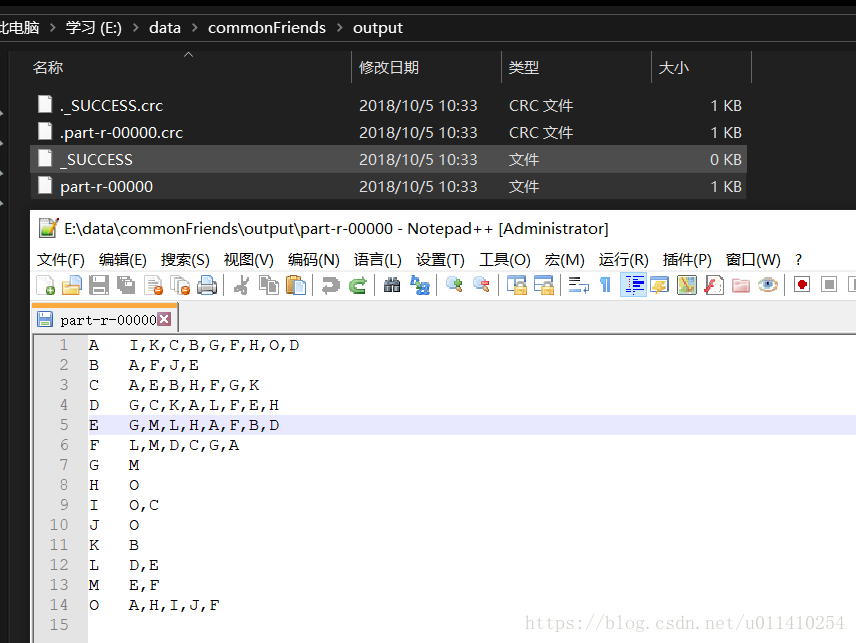Screen dimensions: 856x643
Task: Expand the arrow after data breadcrumb
Action: (194, 27)
